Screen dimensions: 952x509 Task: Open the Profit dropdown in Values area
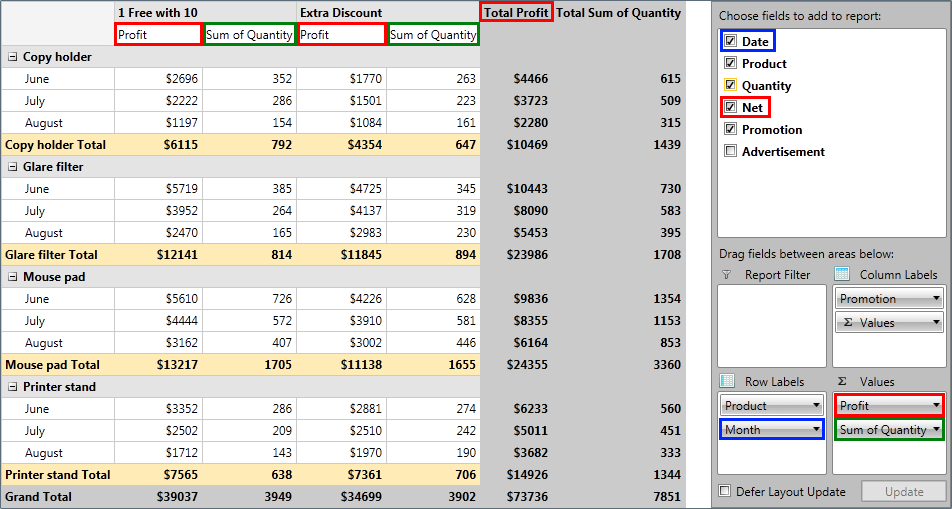coord(936,406)
